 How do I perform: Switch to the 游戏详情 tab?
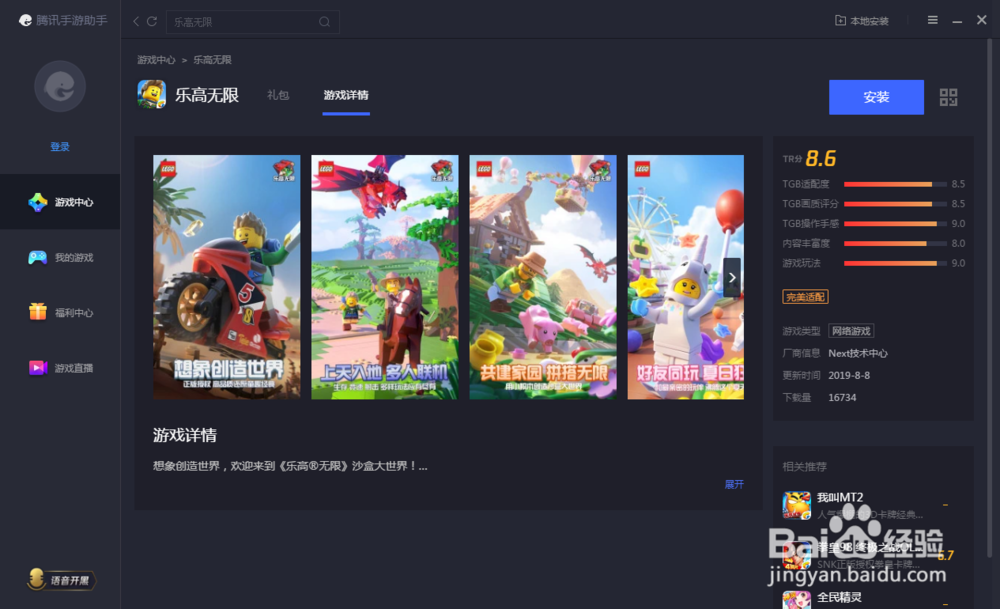(345, 95)
